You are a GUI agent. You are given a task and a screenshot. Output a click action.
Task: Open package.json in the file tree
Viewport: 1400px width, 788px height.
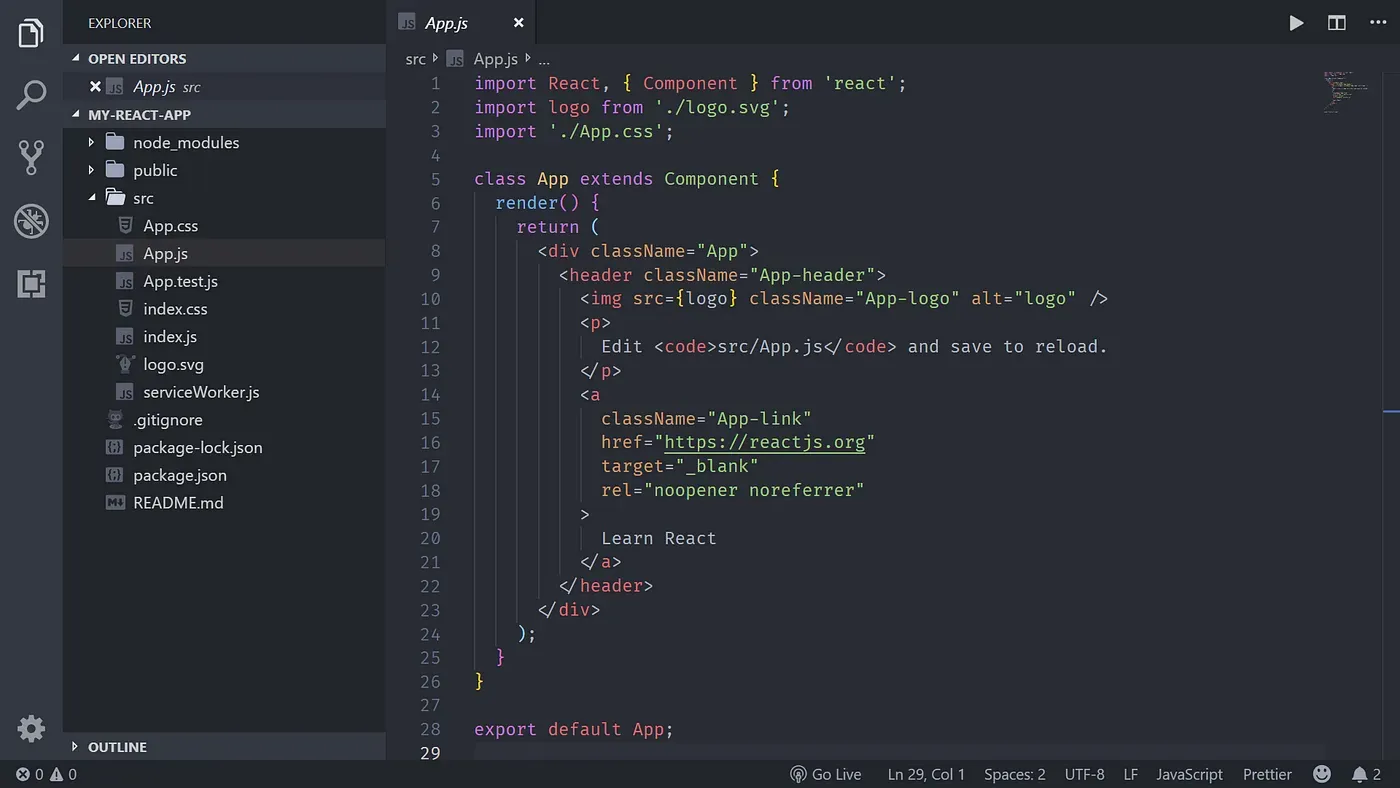pos(180,475)
